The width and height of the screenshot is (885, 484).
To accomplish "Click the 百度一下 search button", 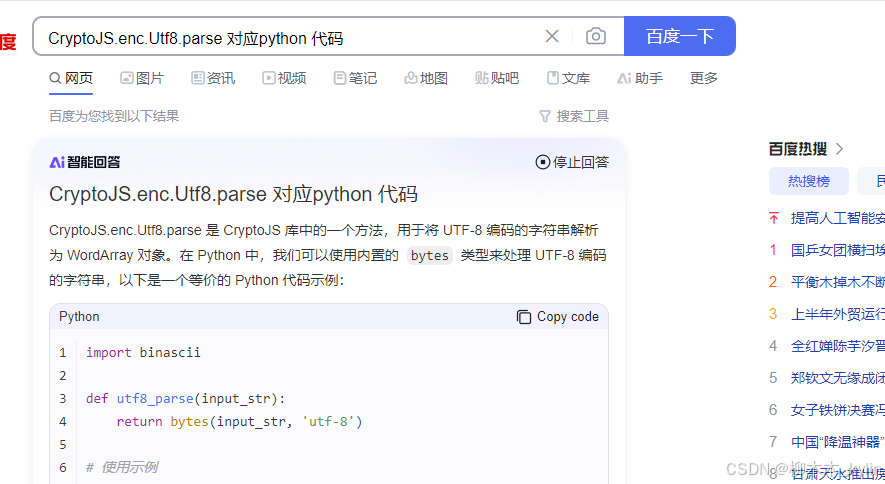I will coord(680,36).
